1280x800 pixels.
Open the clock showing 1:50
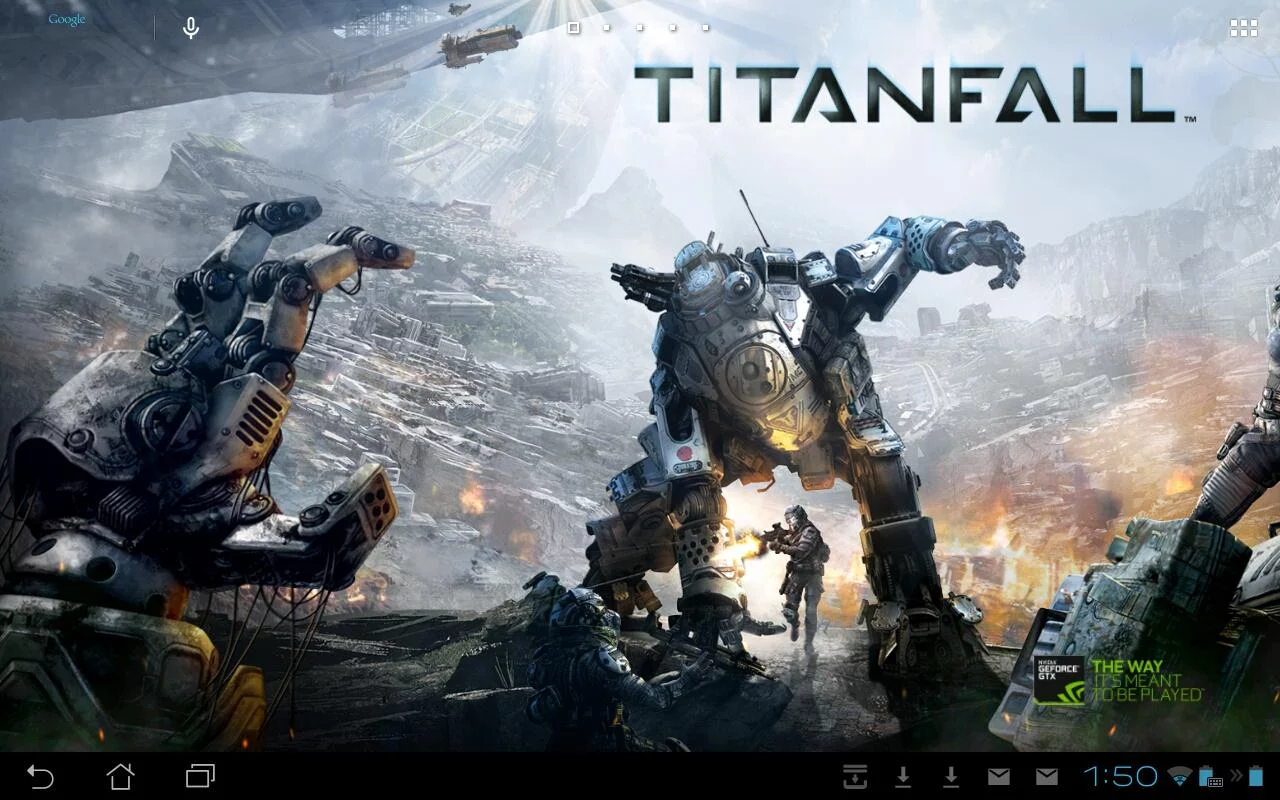pos(1120,775)
